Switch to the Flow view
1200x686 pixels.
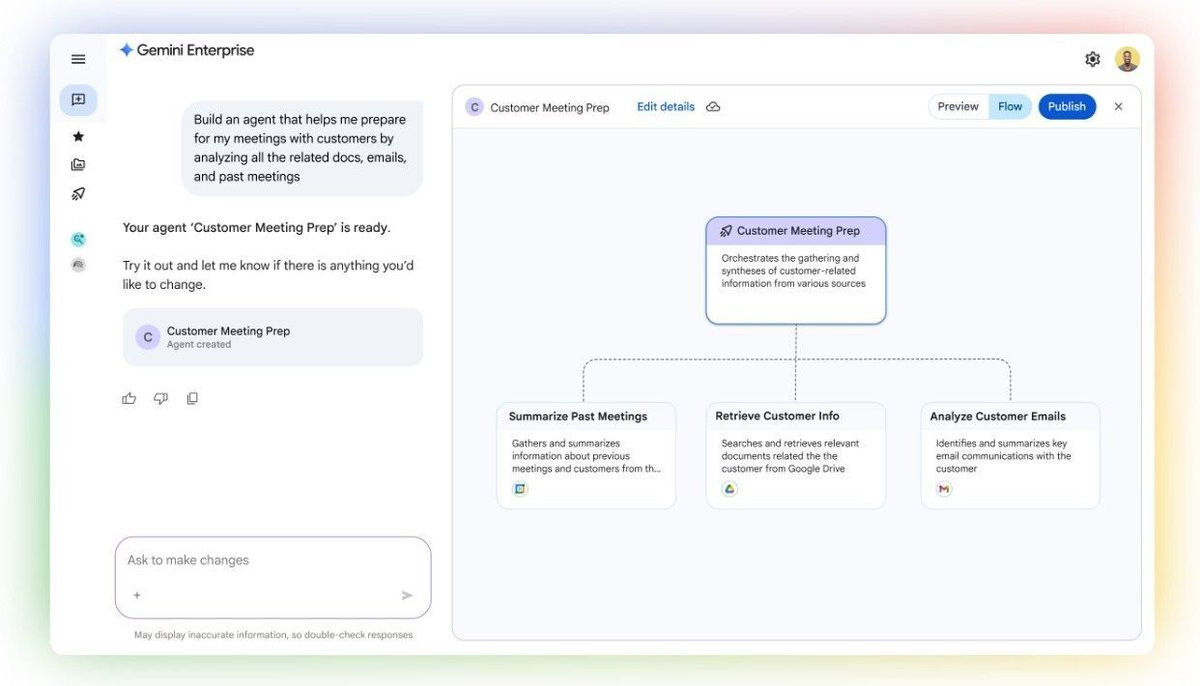[x=1010, y=107]
